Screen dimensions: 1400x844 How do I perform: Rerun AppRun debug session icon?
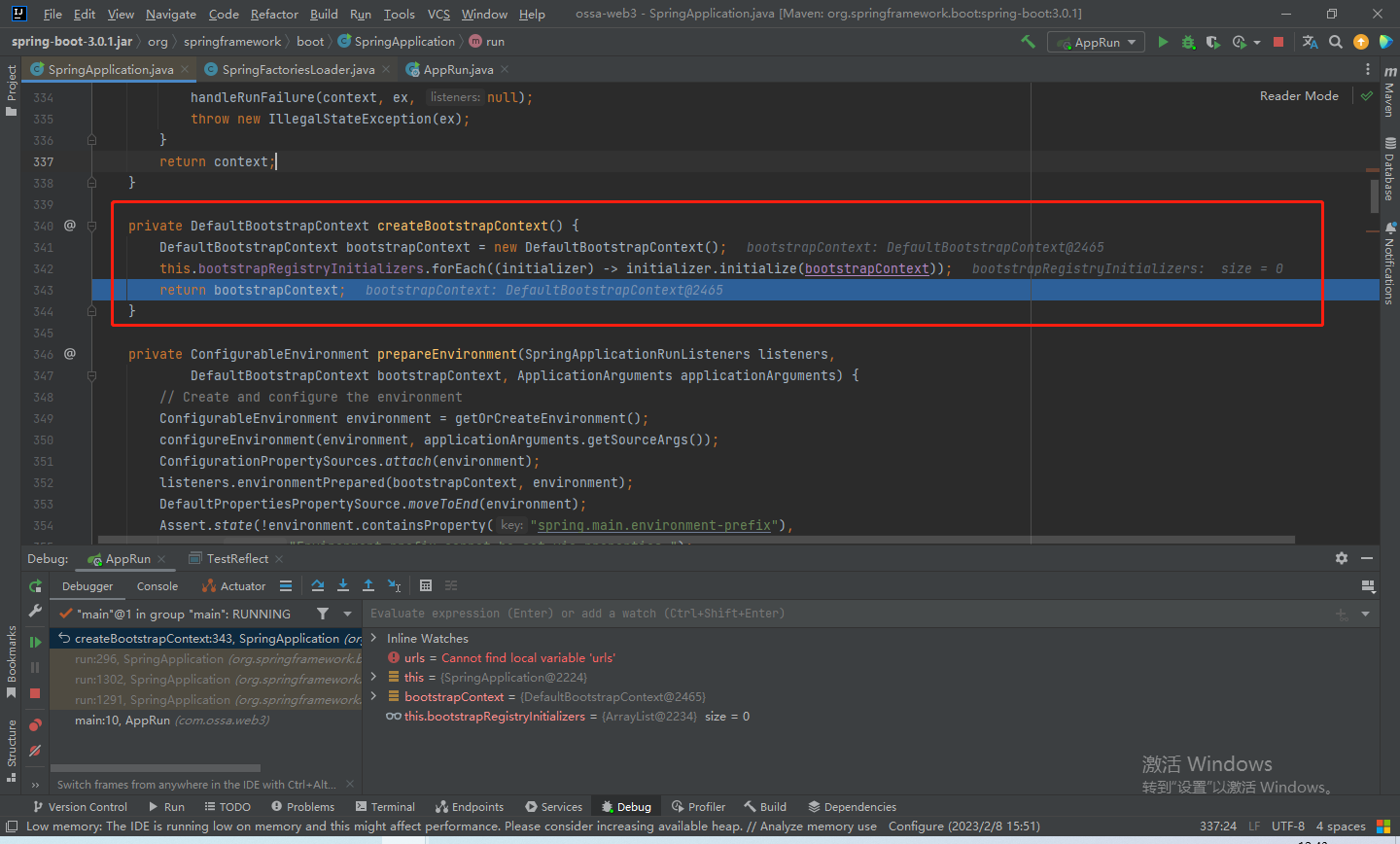coord(35,586)
